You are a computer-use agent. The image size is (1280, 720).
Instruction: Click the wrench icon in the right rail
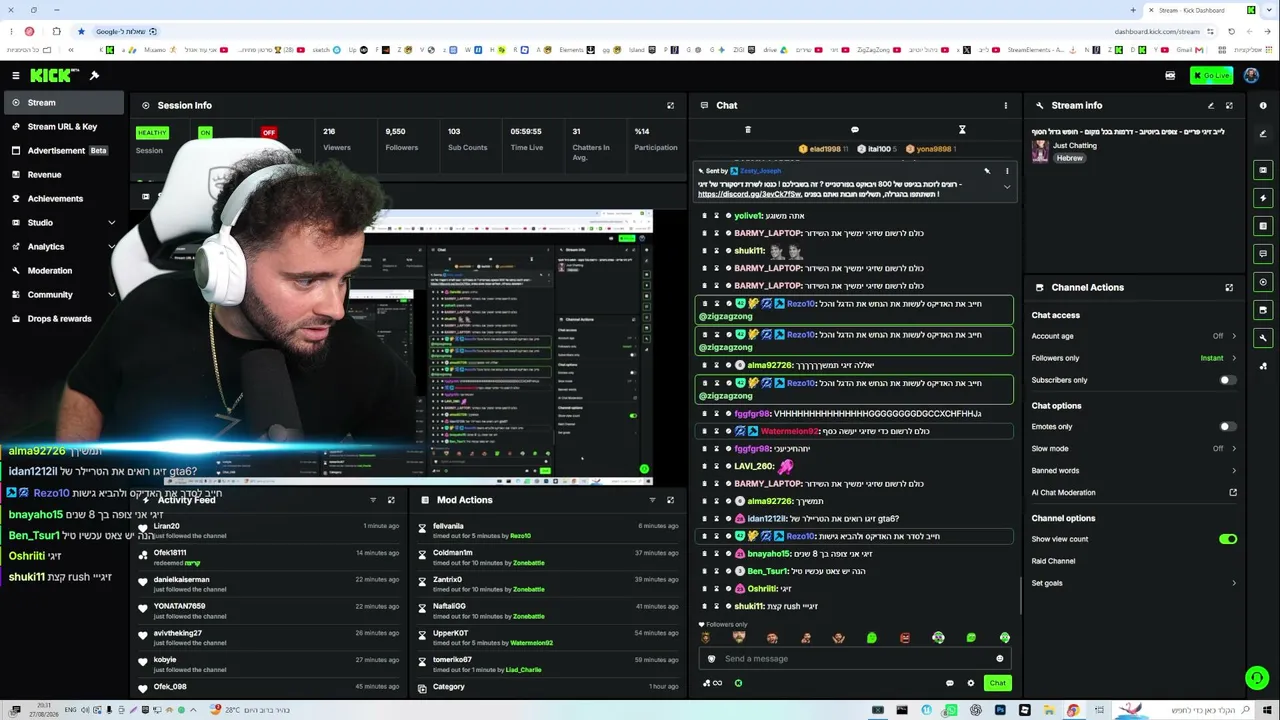click(1263, 338)
